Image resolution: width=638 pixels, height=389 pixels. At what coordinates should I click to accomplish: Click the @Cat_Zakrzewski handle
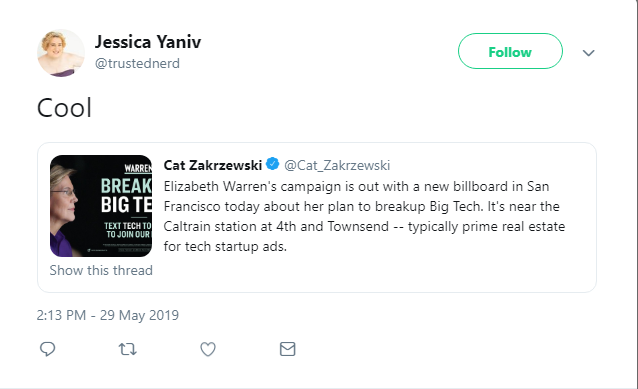337,165
